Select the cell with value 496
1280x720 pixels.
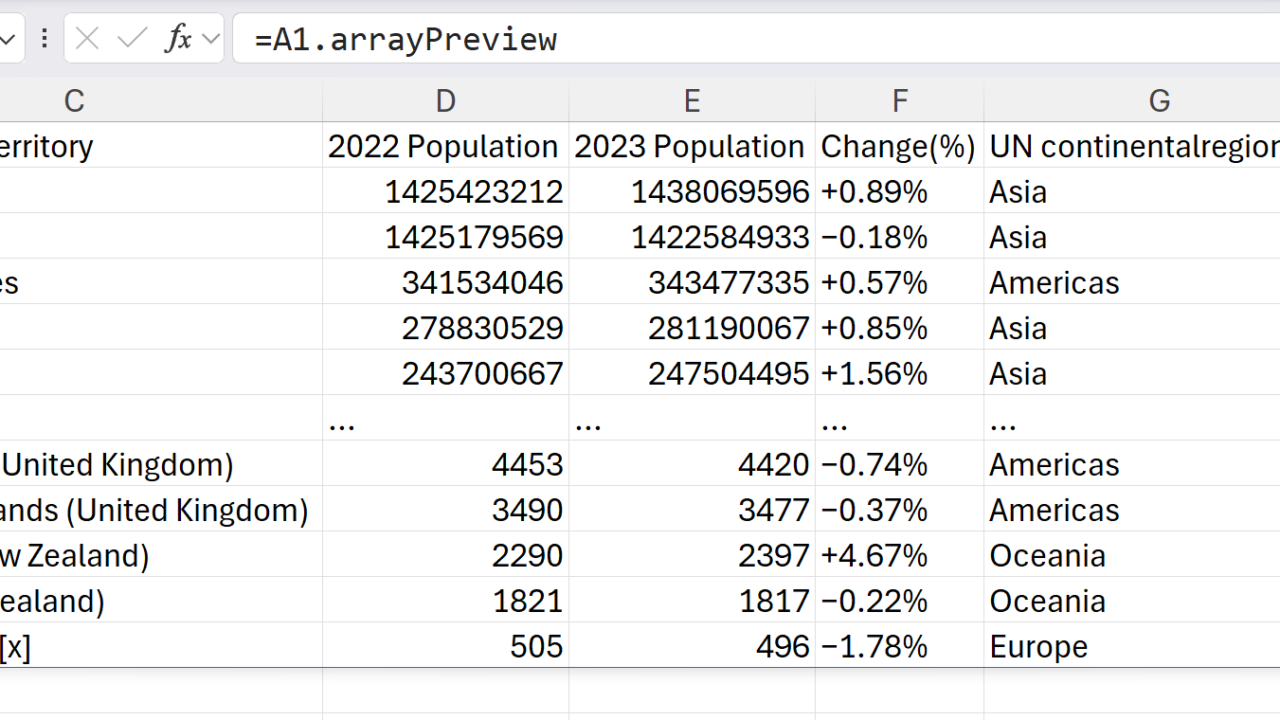(x=782, y=647)
